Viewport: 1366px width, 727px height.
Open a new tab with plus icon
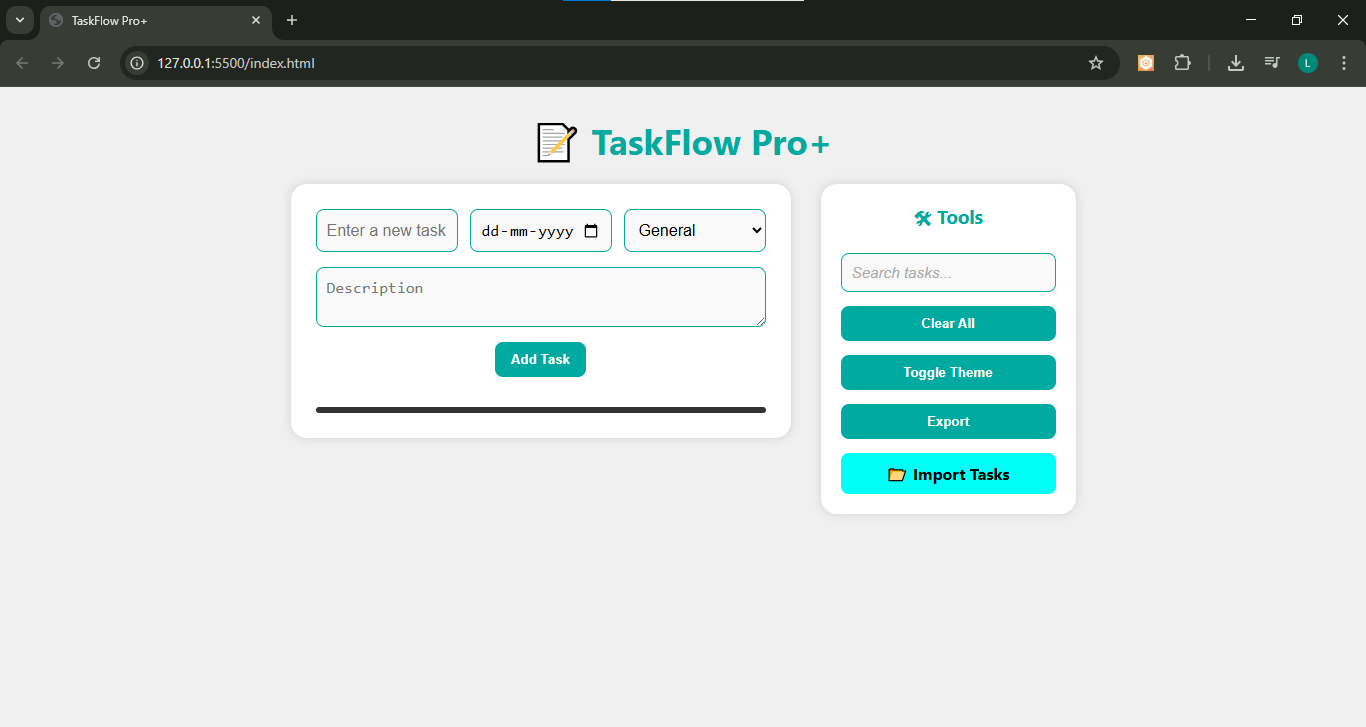(292, 20)
